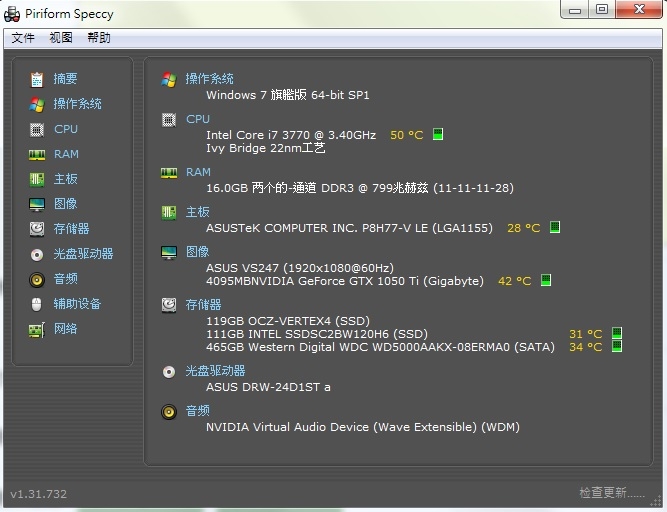This screenshot has width=667, height=512.
Task: Open the 主板 heading link in summary
Action: tap(197, 212)
